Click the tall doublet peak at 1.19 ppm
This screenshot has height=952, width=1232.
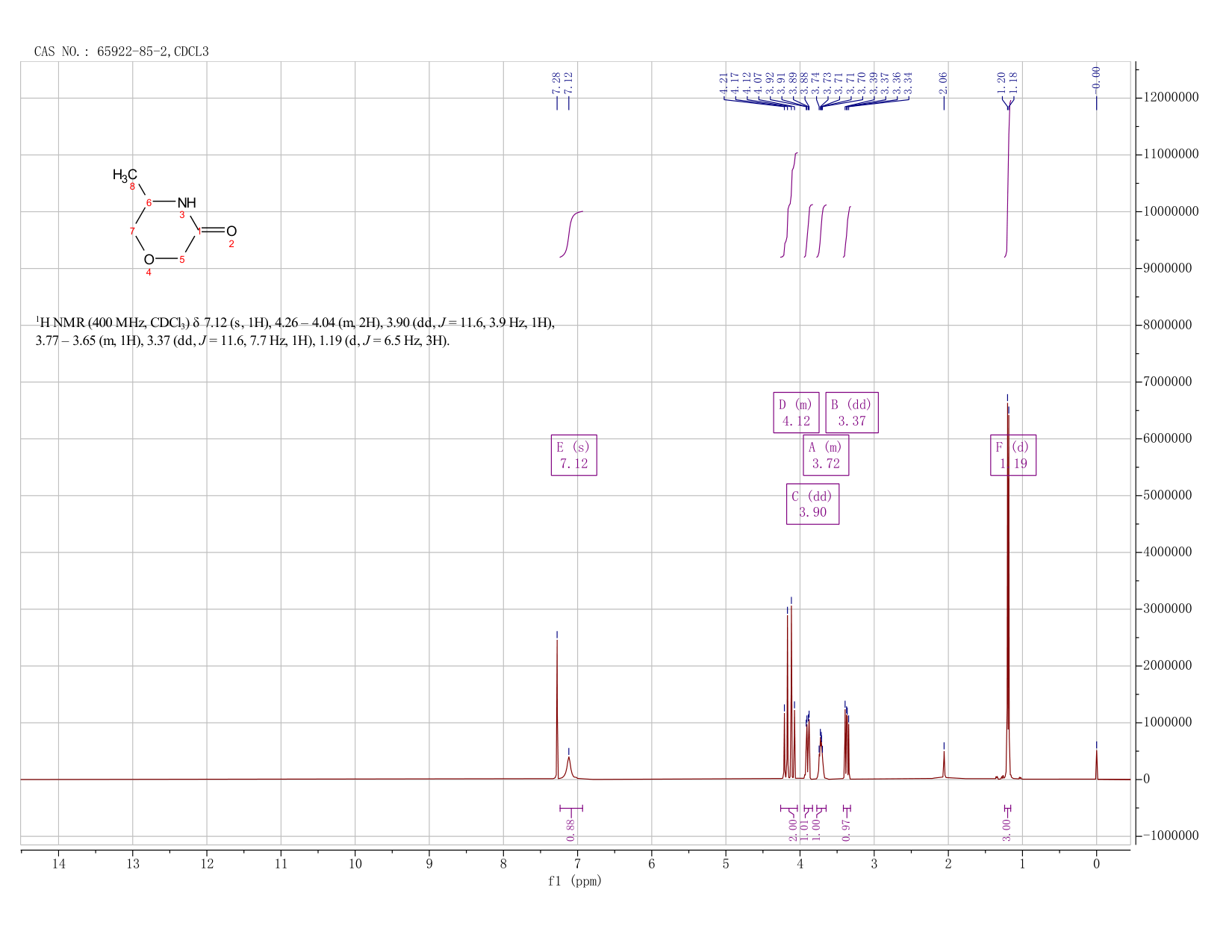pos(1008,590)
